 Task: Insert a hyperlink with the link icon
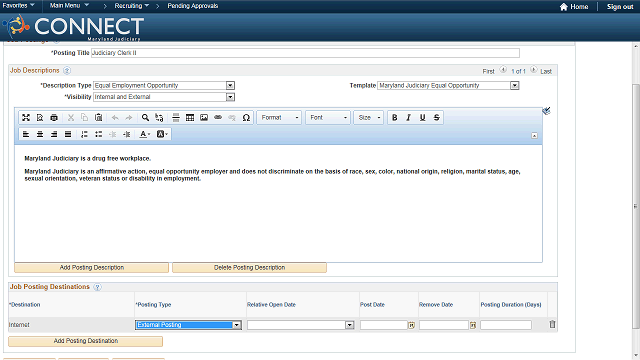pos(218,118)
